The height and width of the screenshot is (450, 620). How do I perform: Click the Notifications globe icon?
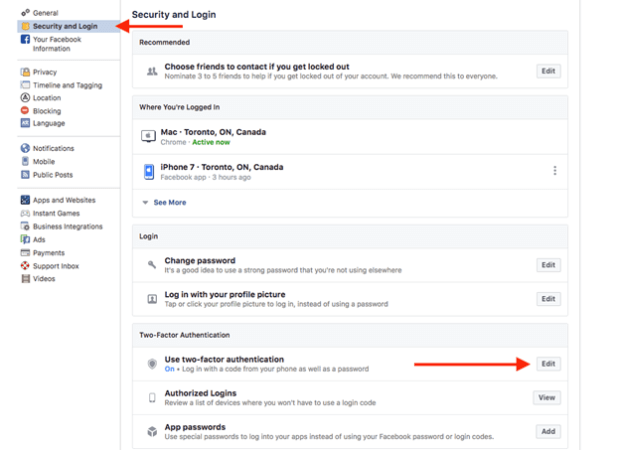click(25, 148)
